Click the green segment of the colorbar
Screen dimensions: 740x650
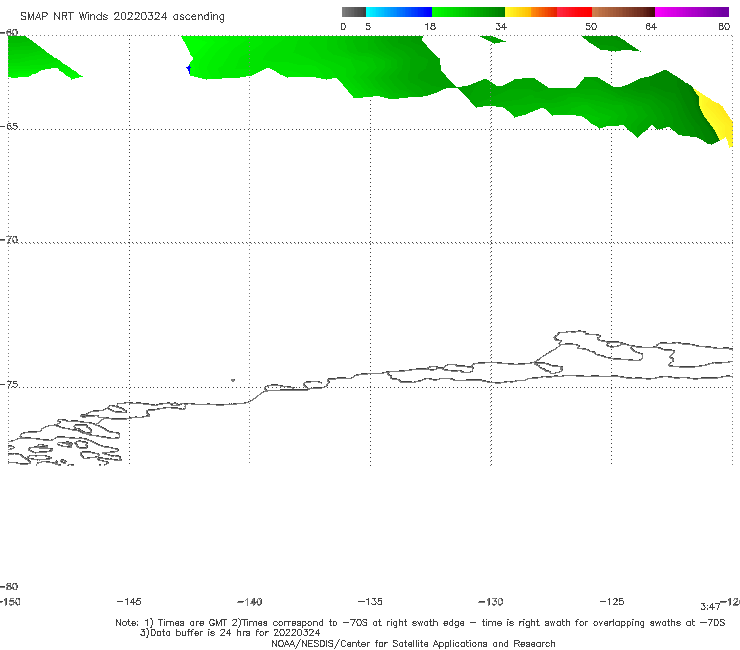click(468, 12)
